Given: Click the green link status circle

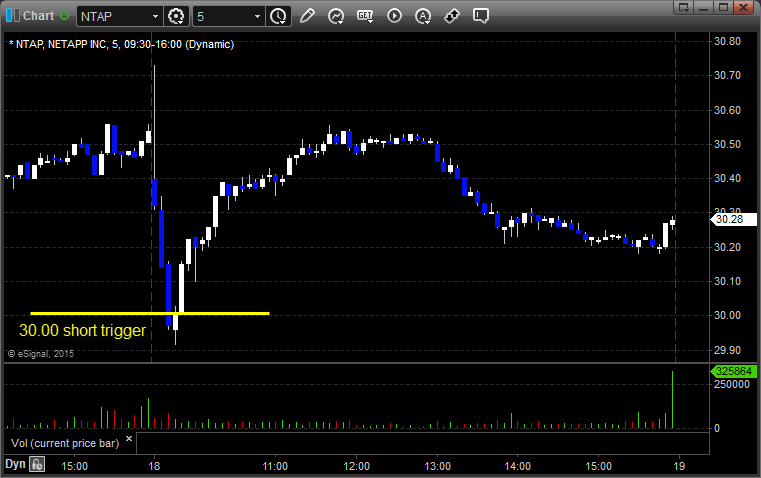Looking at the screenshot, I should [64, 16].
